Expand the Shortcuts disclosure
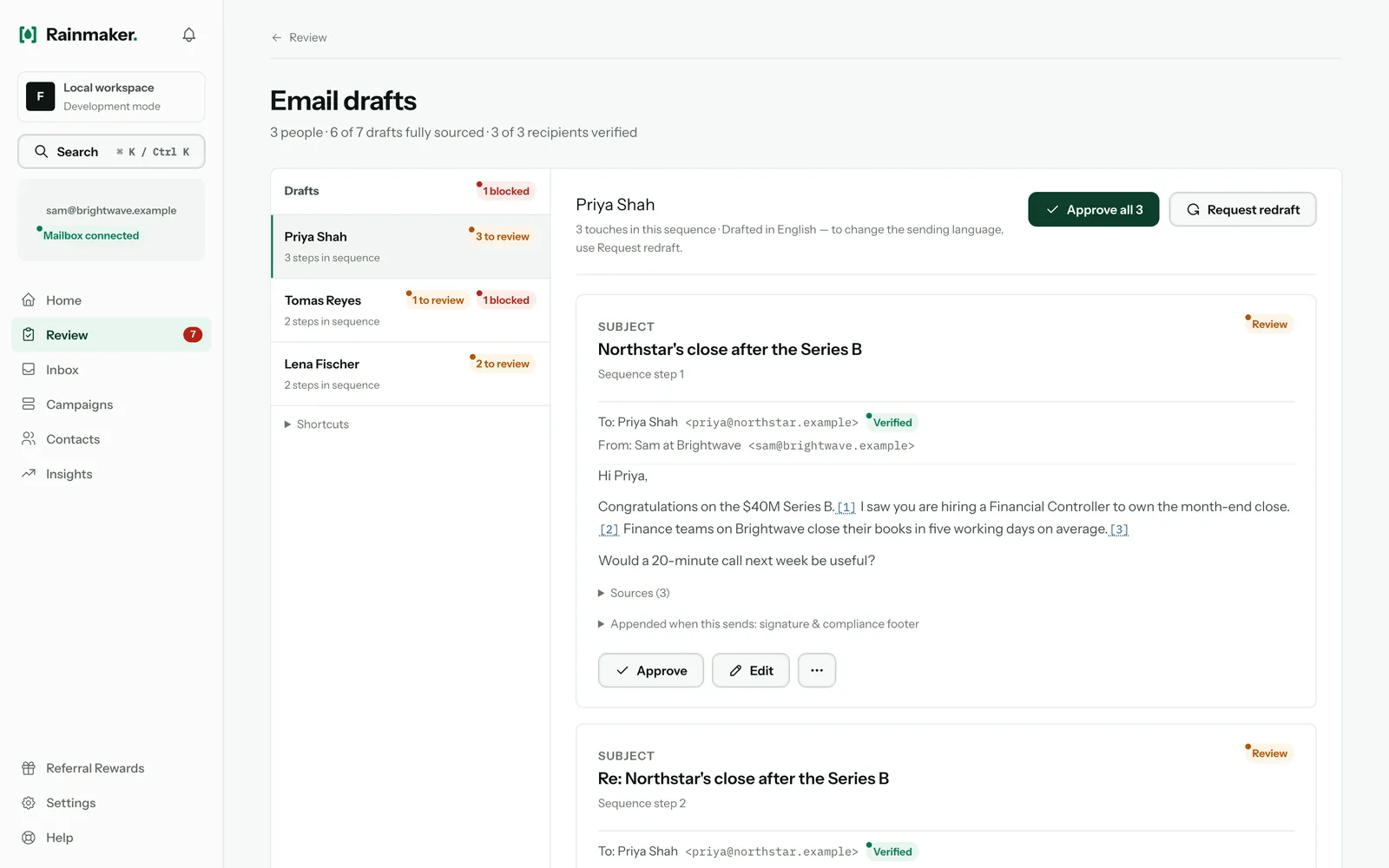Image resolution: width=1389 pixels, height=868 pixels. (317, 424)
